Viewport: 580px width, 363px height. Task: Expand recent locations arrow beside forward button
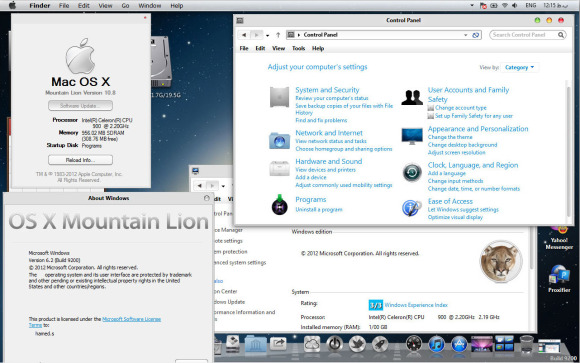point(267,35)
